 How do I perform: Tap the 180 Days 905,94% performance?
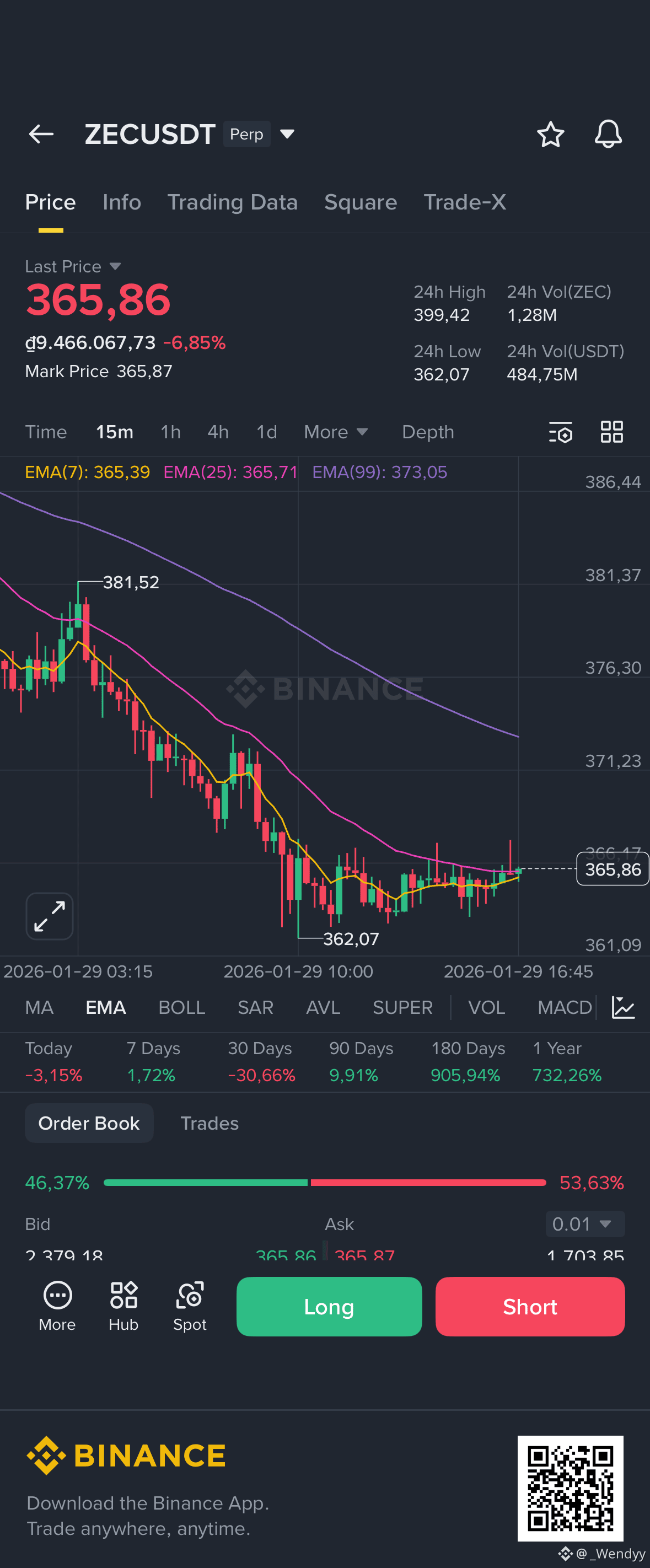(468, 1061)
